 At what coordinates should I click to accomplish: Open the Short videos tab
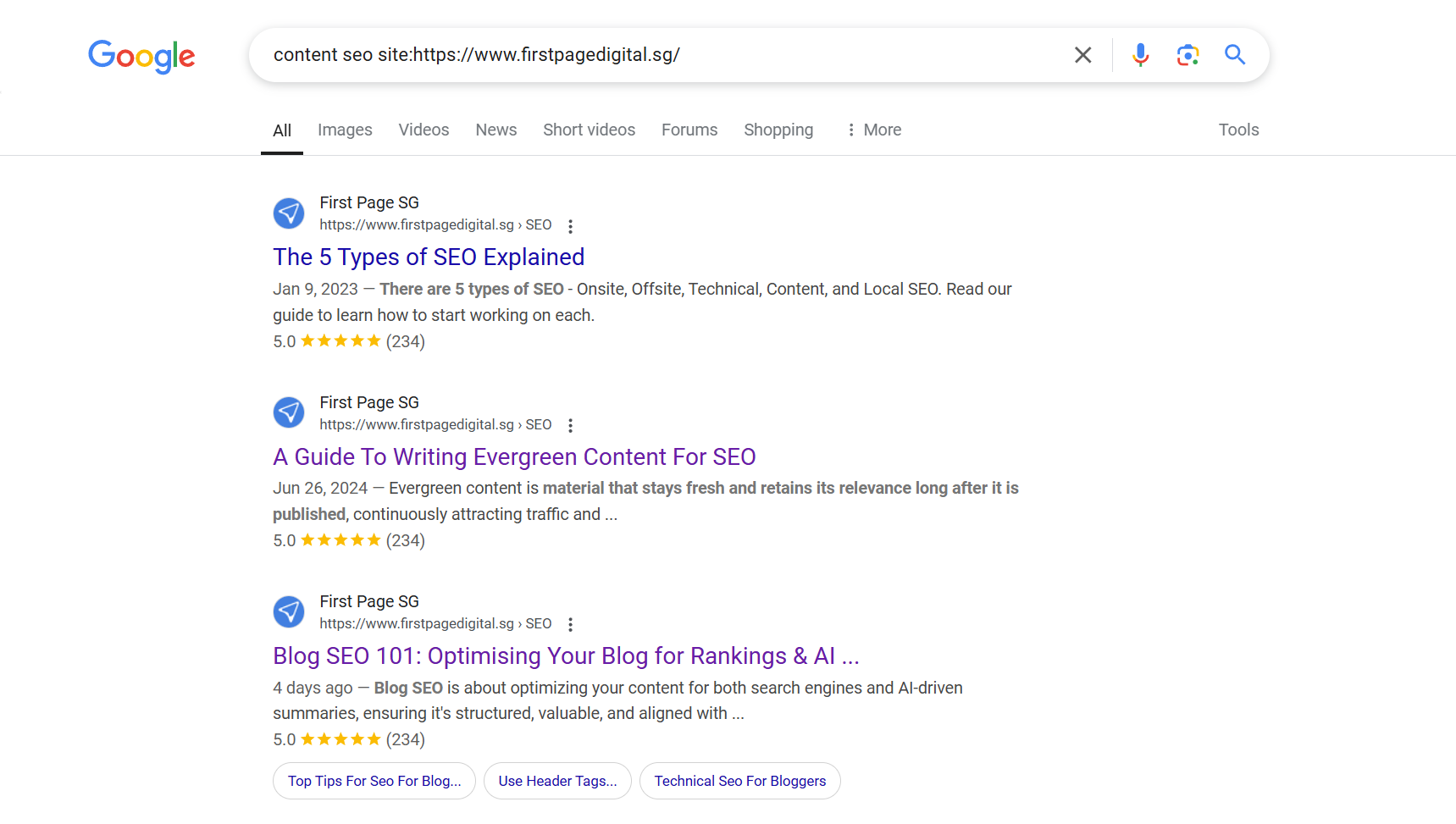click(x=589, y=130)
